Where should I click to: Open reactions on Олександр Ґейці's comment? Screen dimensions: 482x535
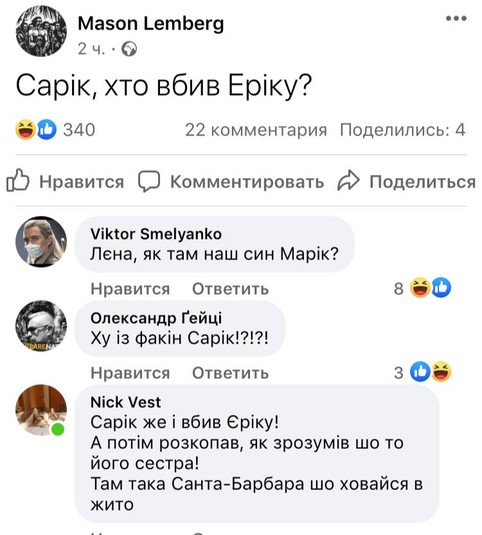click(x=430, y=372)
